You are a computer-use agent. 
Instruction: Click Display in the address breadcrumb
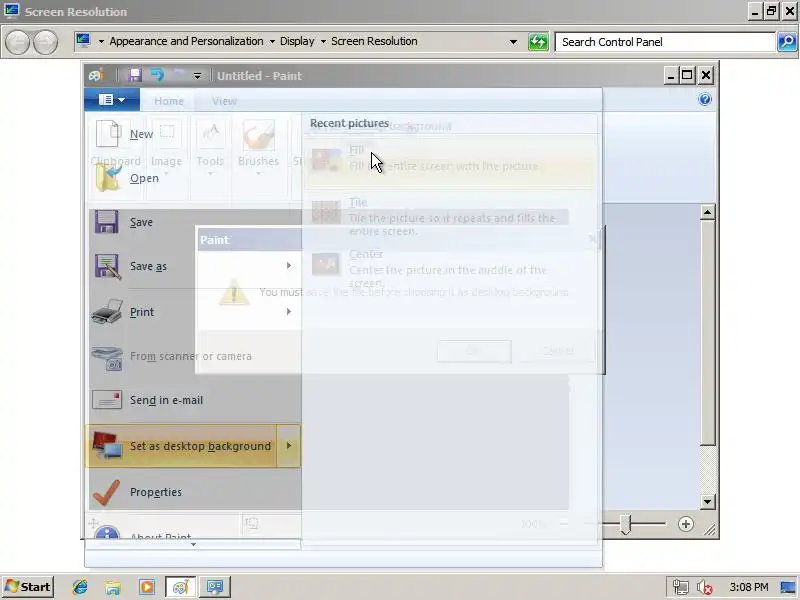coord(297,41)
